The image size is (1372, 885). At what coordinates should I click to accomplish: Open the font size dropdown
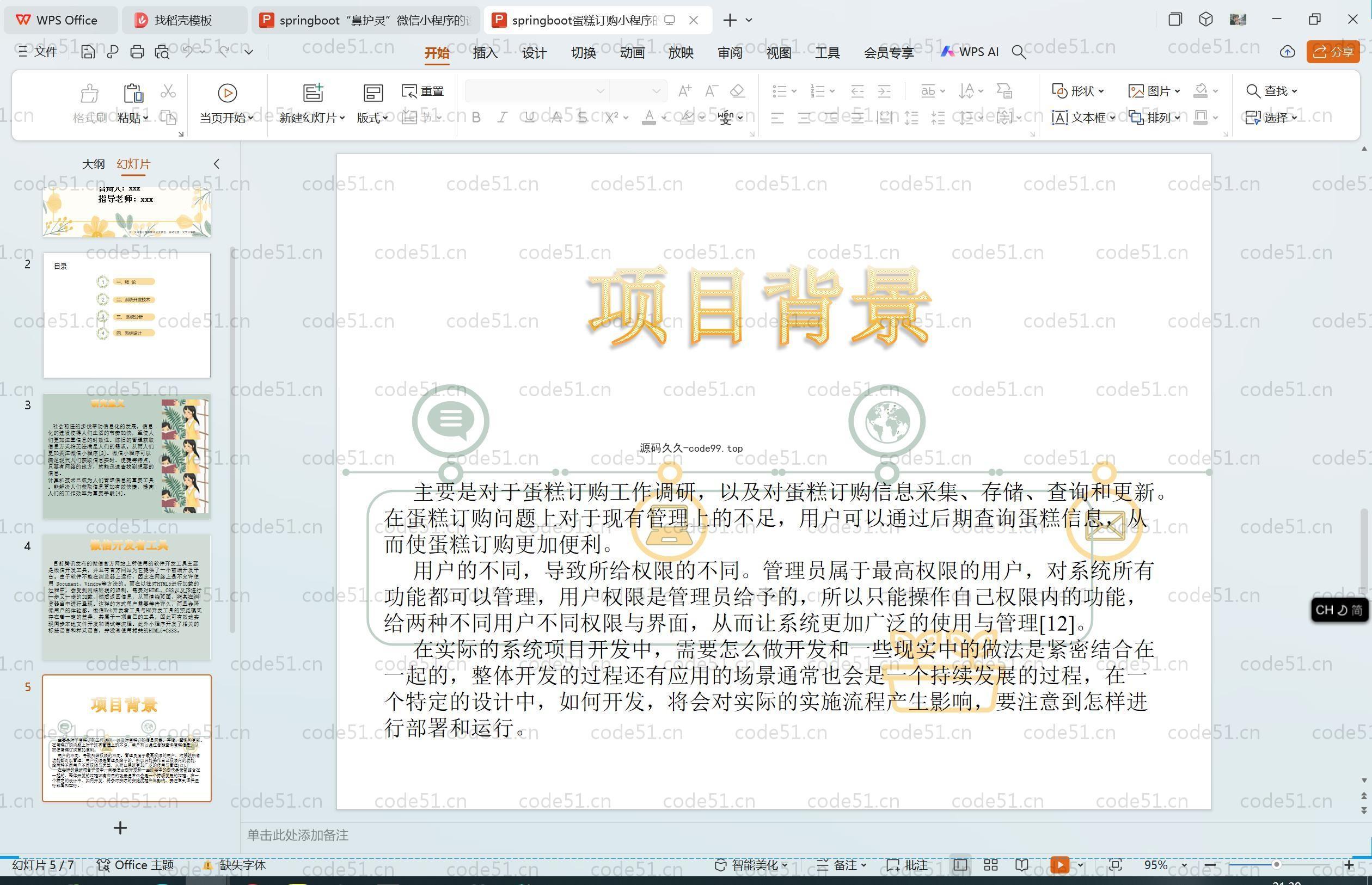pyautogui.click(x=656, y=91)
